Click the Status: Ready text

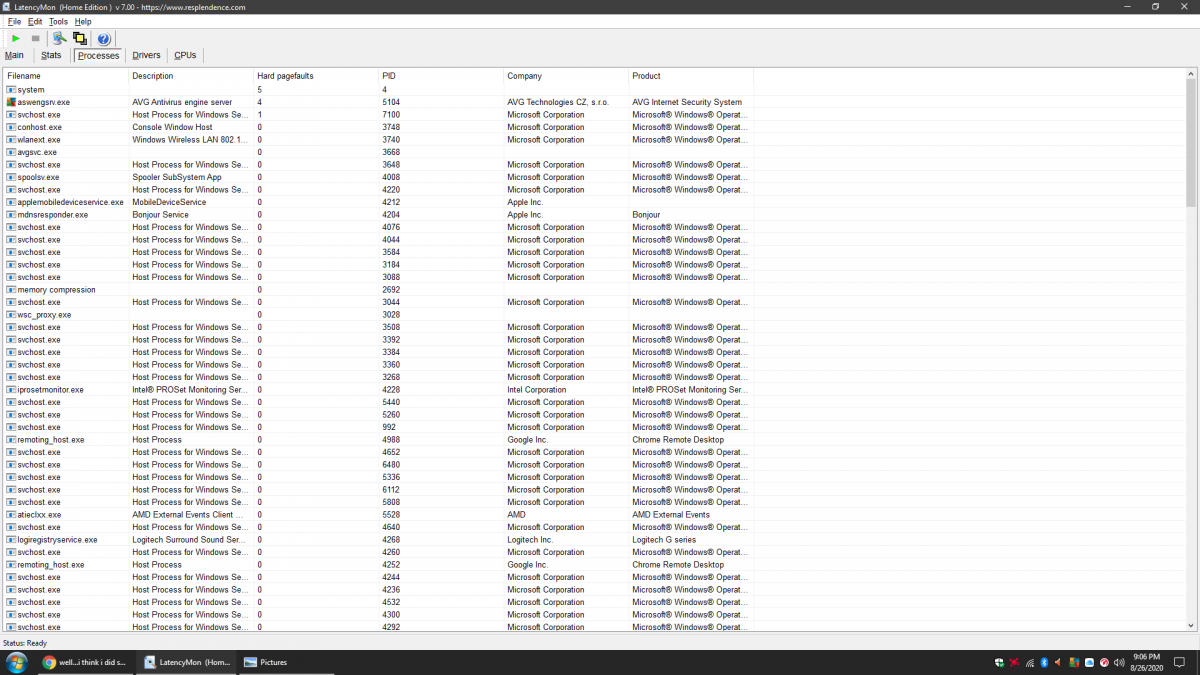pyautogui.click(x=25, y=643)
